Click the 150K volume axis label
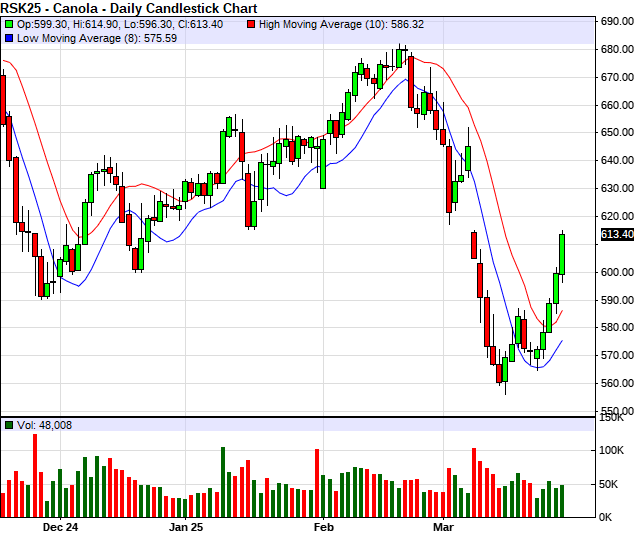This screenshot has width=640, height=536. pos(612,418)
